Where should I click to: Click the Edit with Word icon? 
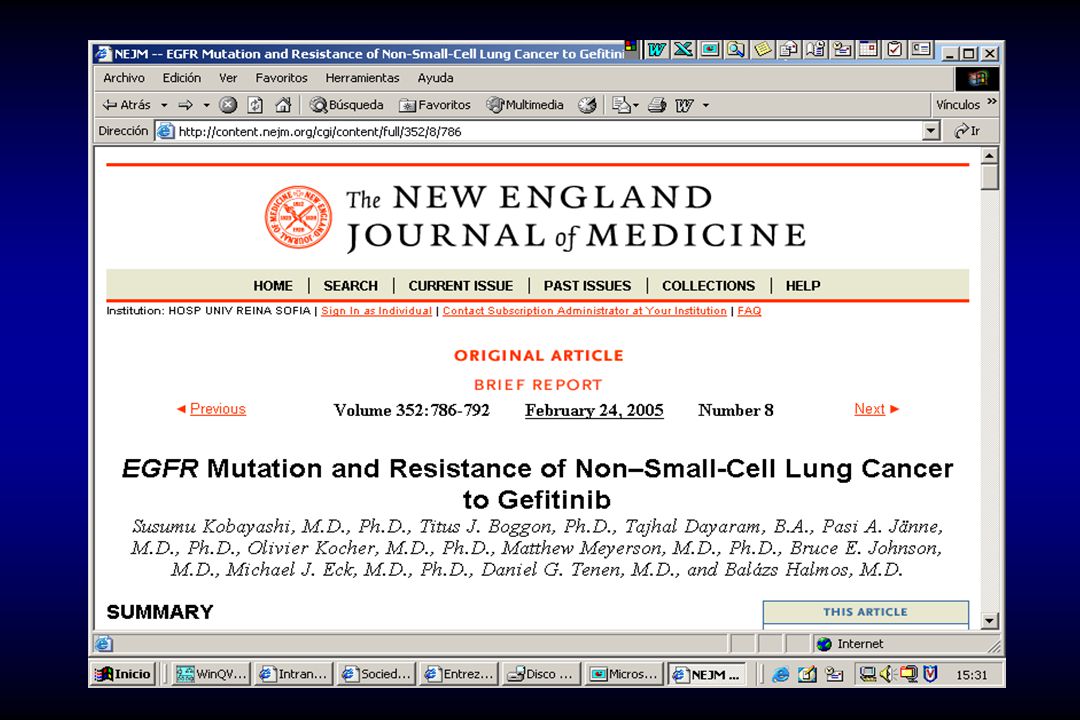[684, 105]
